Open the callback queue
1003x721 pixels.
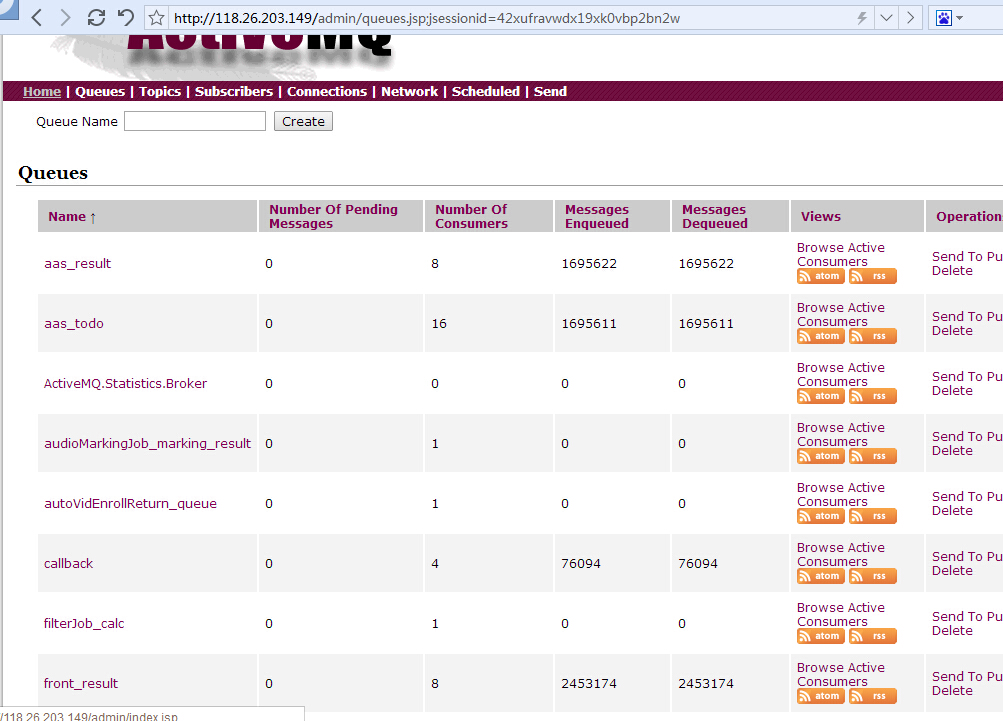tap(68, 564)
